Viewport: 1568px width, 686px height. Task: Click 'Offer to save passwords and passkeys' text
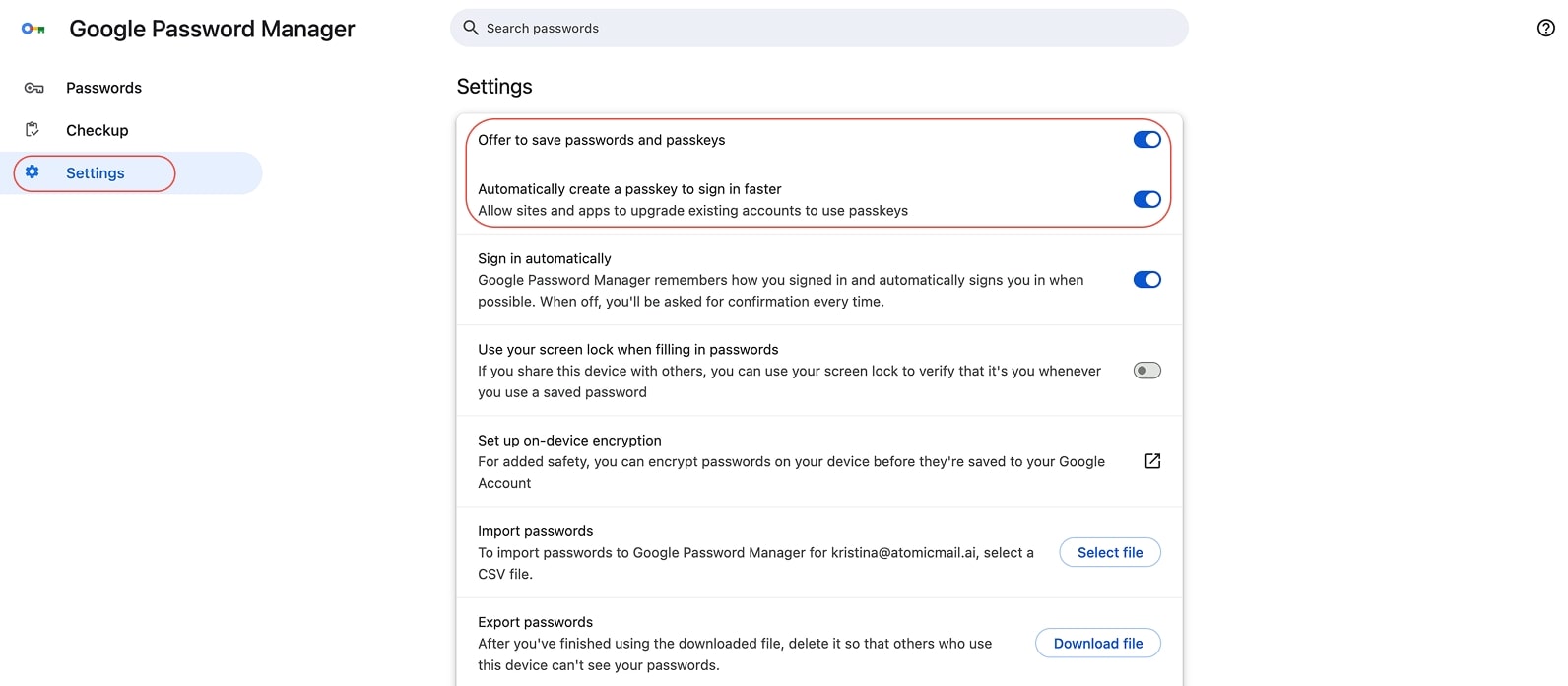click(x=601, y=140)
